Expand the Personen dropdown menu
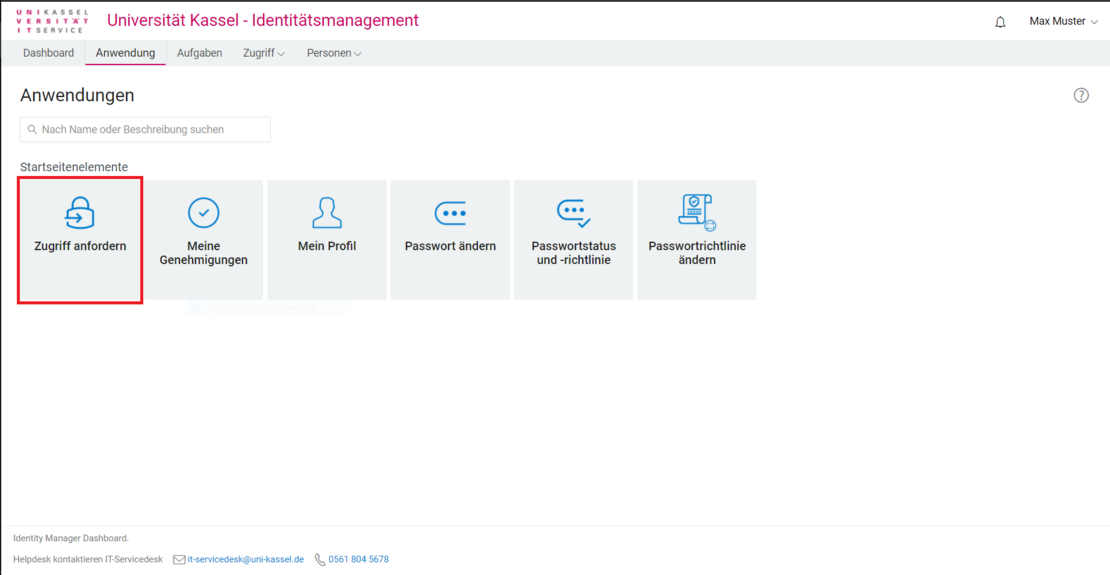 [x=334, y=54]
